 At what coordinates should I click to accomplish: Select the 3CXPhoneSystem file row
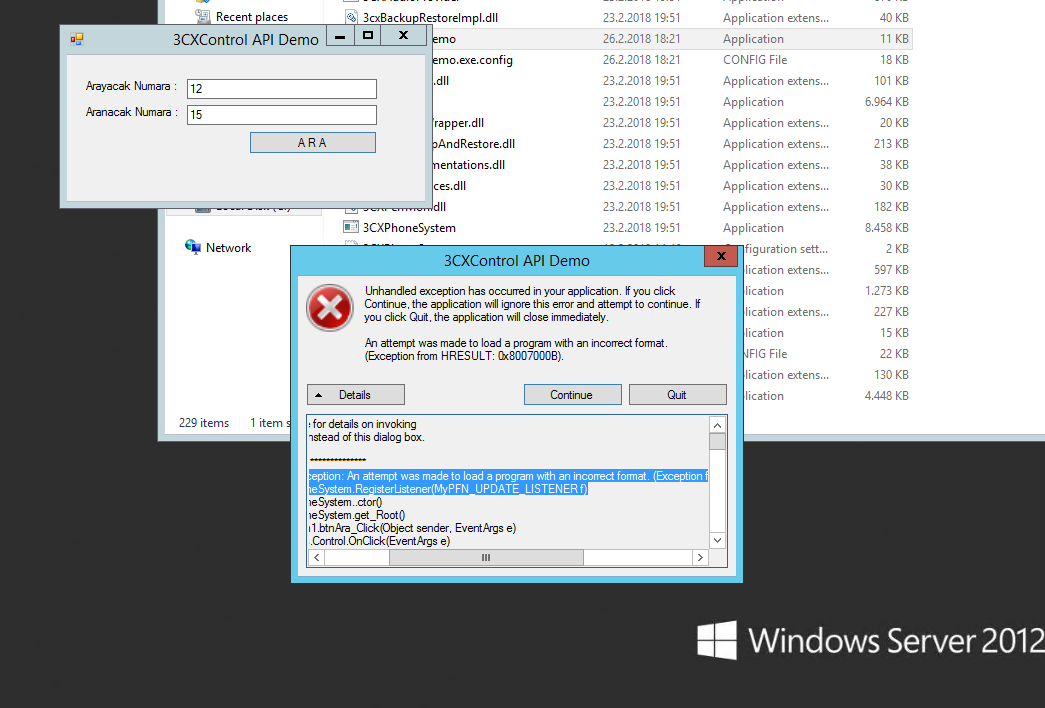click(626, 227)
